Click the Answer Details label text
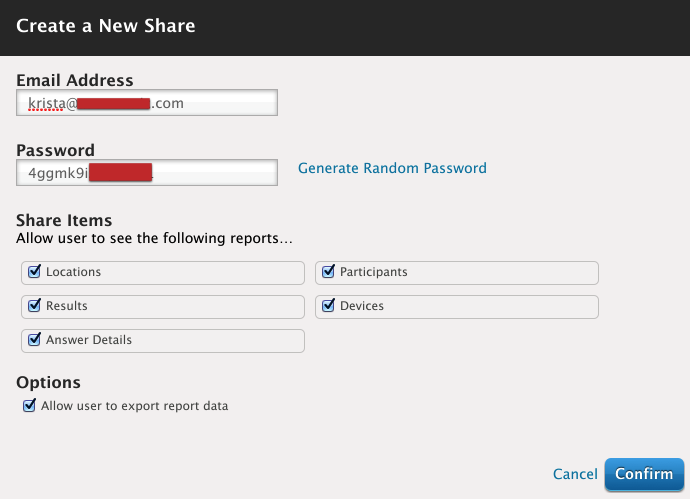Image resolution: width=690 pixels, height=499 pixels. pyautogui.click(x=89, y=340)
